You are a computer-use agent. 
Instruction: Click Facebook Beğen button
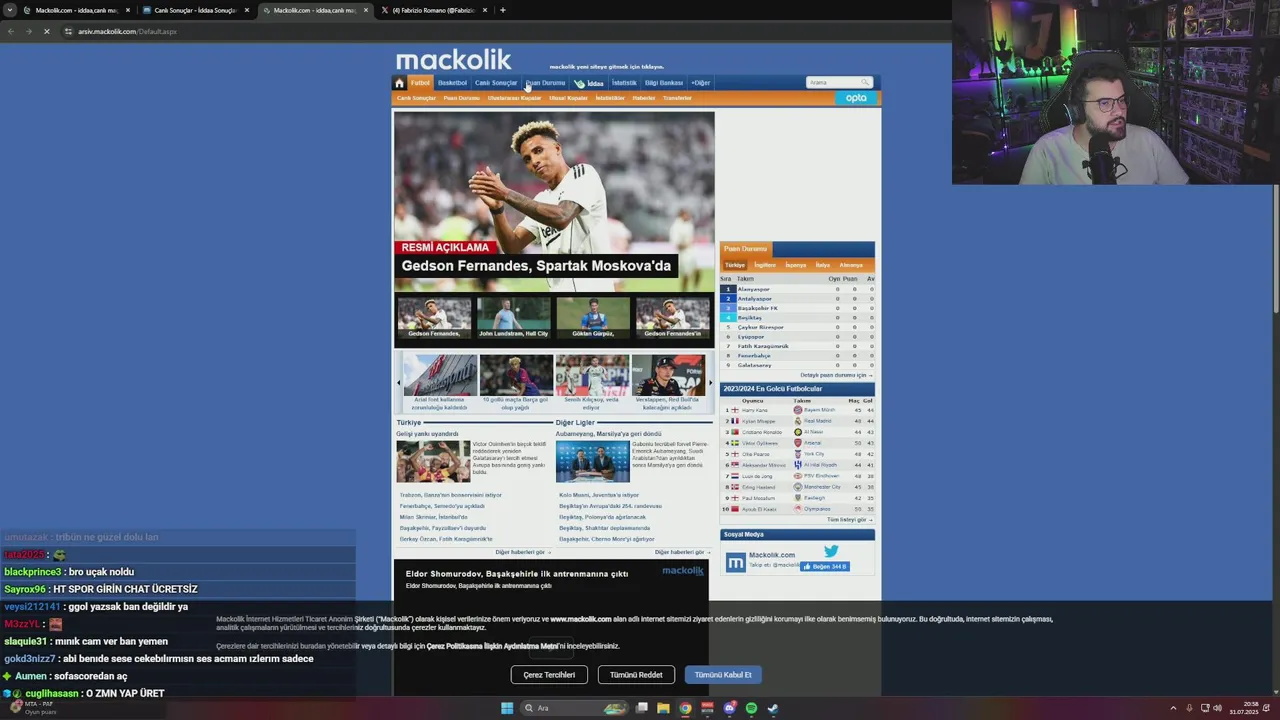(824, 566)
